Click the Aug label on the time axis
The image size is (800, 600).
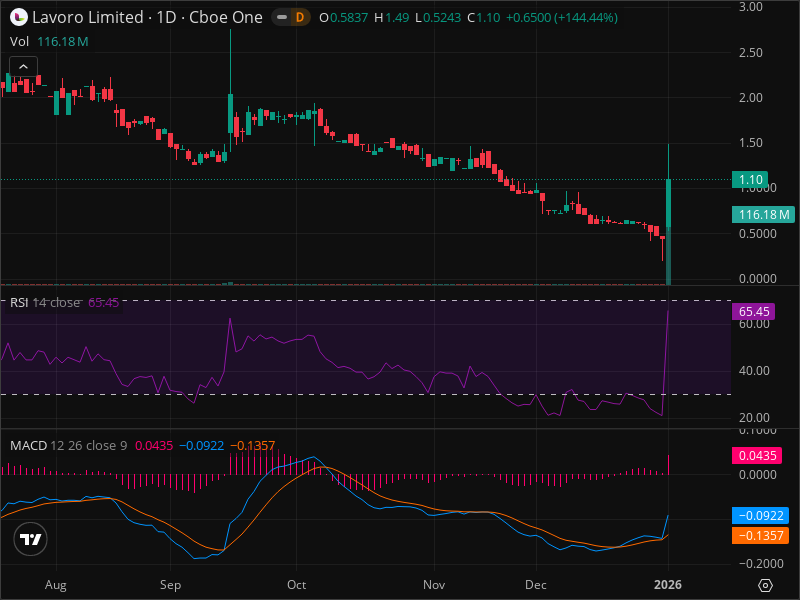(x=56, y=585)
